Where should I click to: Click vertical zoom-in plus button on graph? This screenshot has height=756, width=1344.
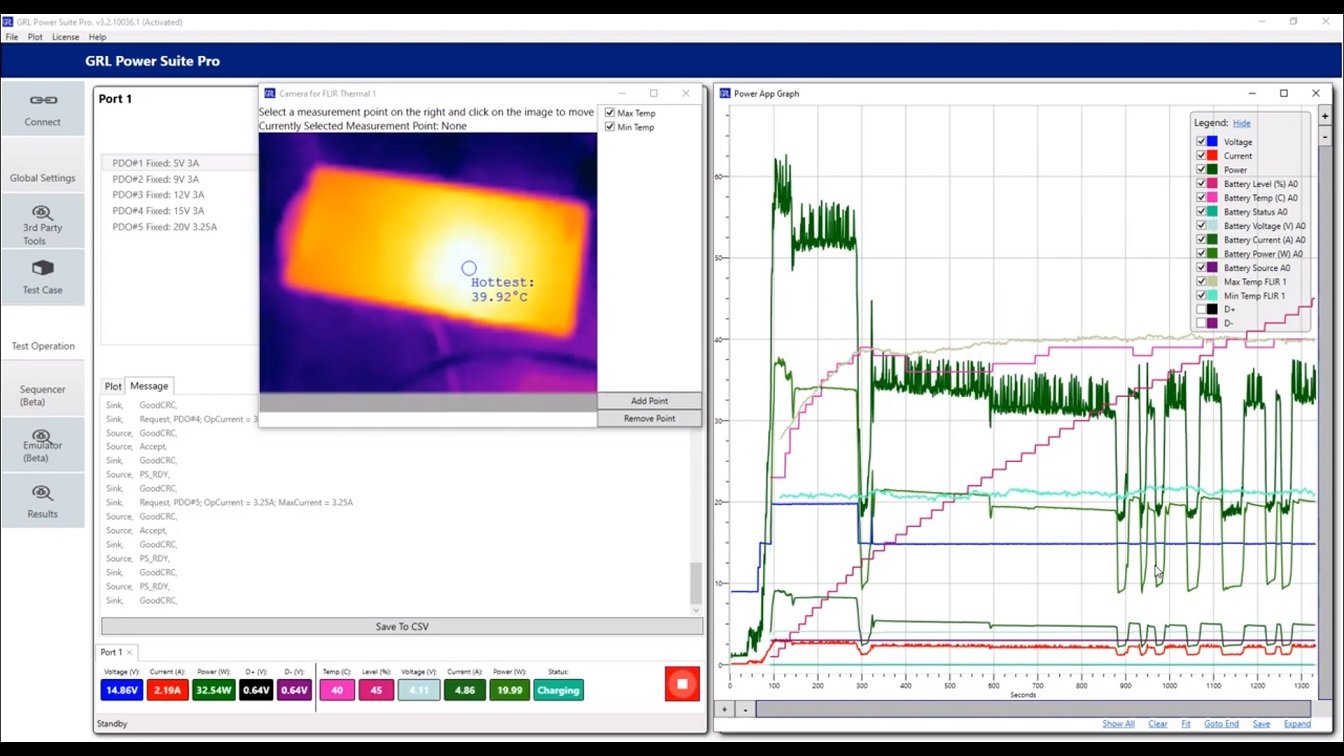(x=1325, y=117)
